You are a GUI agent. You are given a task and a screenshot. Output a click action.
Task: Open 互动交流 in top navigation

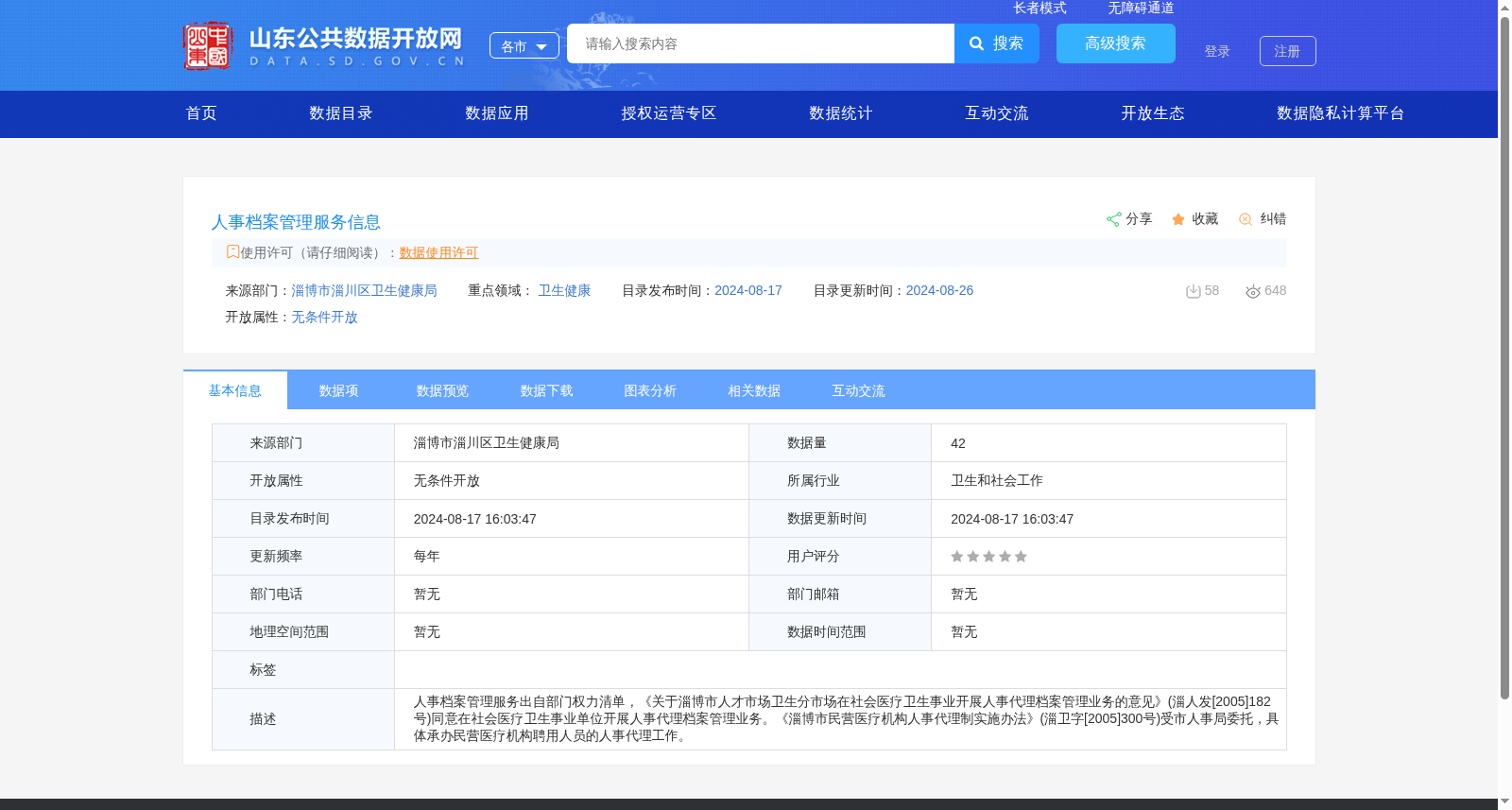tap(997, 113)
